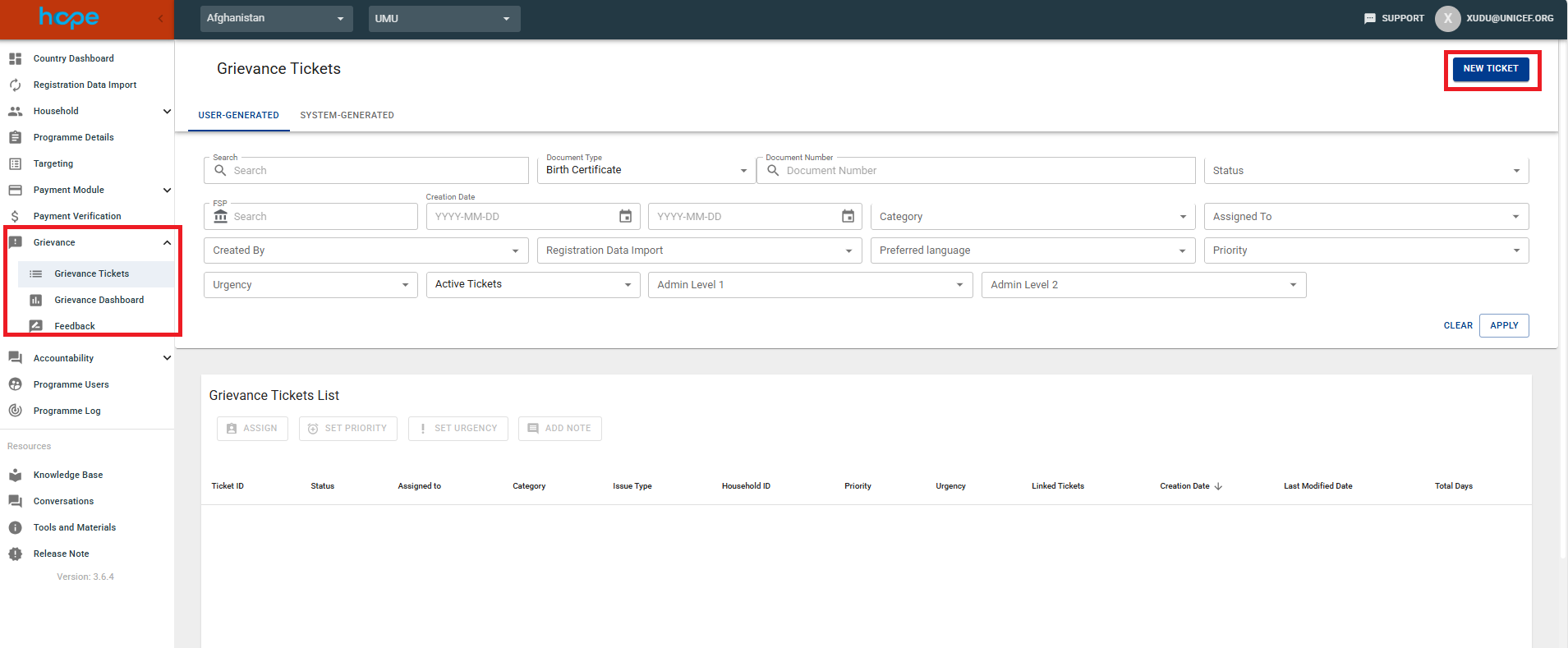Click the user avatar in the top bar
This screenshot has height=648, width=1568.
coord(1447,18)
